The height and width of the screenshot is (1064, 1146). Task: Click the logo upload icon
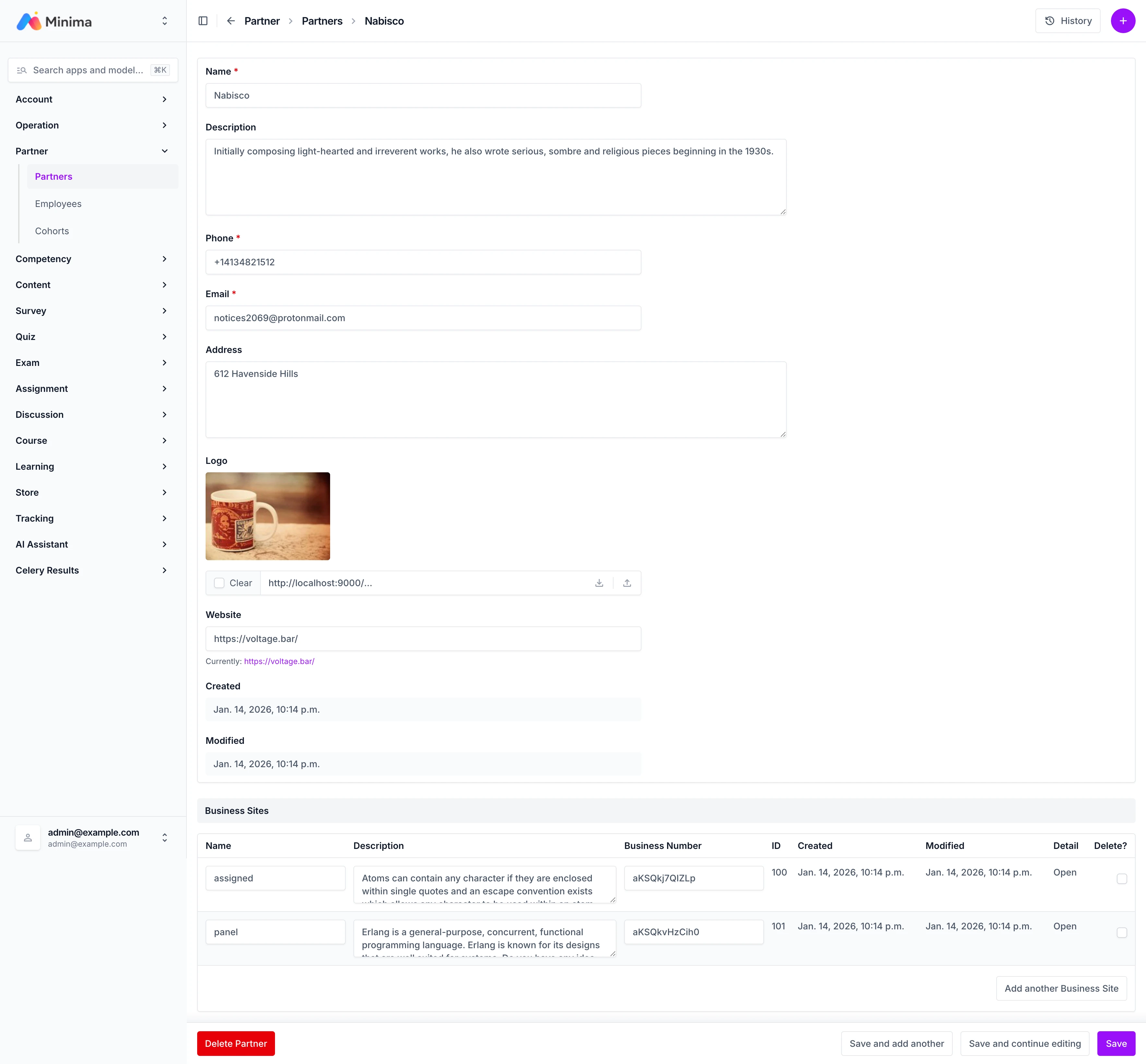pyautogui.click(x=627, y=583)
